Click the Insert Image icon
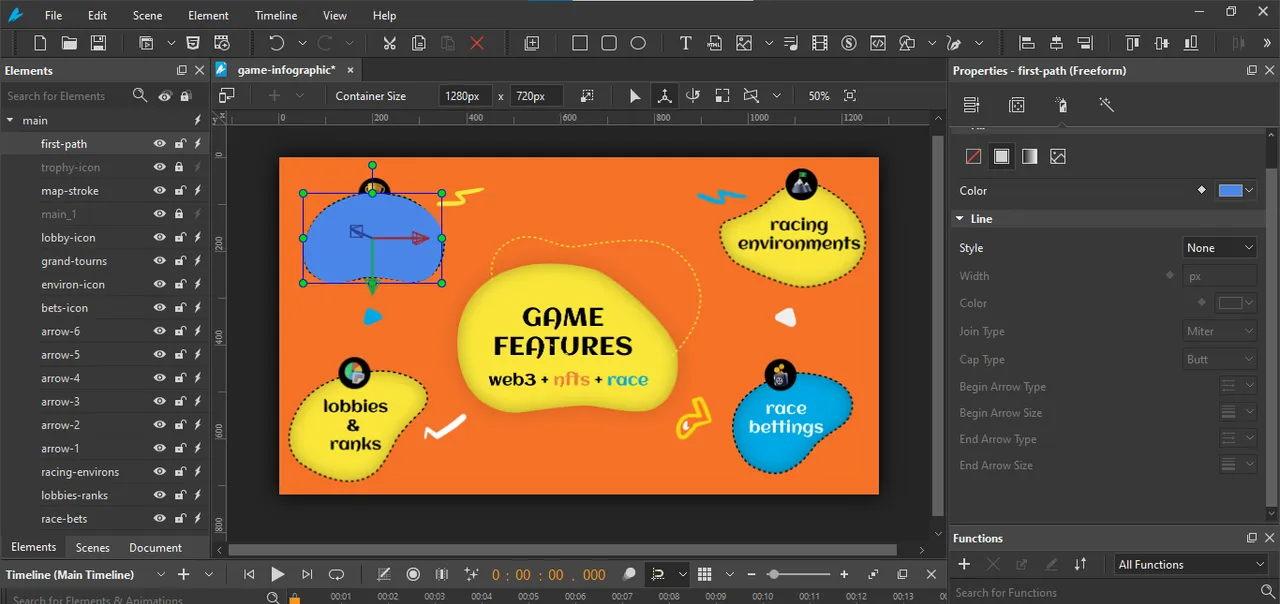 [x=744, y=43]
